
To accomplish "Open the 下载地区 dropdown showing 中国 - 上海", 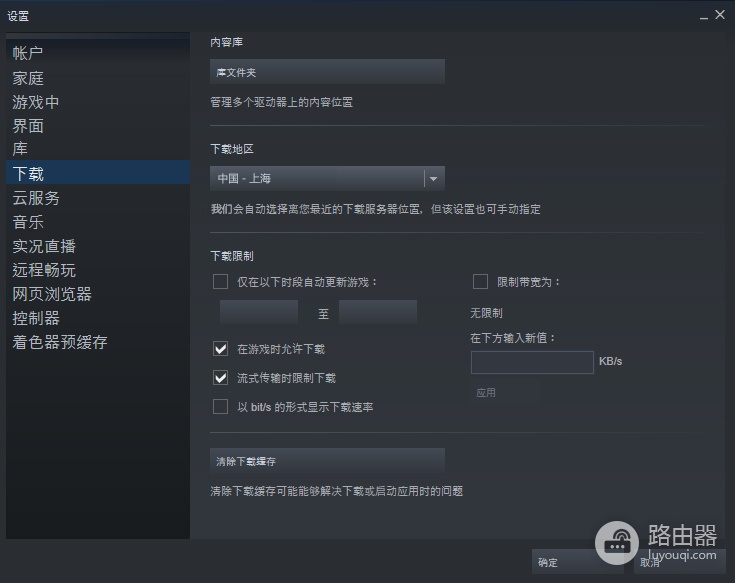I will pyautogui.click(x=327, y=179).
